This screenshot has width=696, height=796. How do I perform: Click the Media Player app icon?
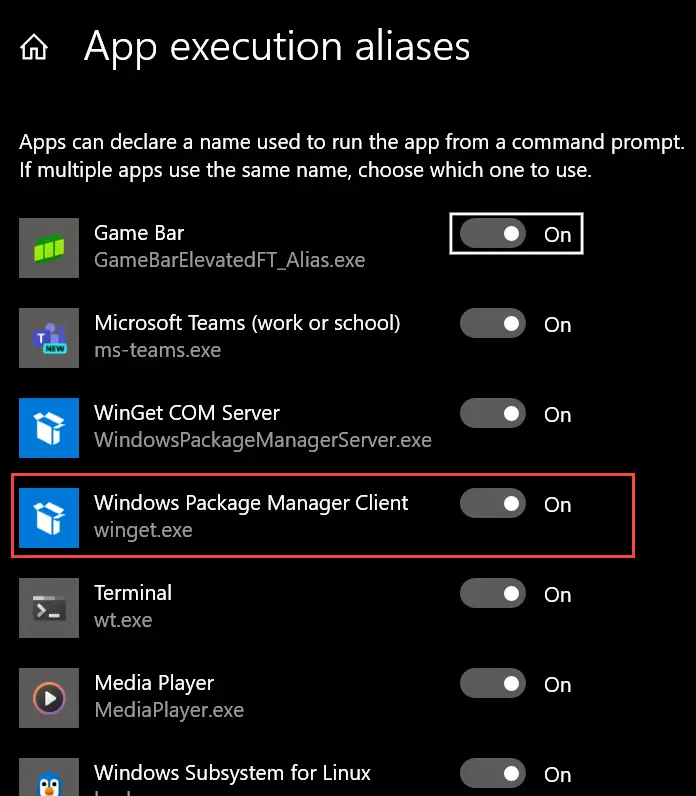tap(49, 697)
